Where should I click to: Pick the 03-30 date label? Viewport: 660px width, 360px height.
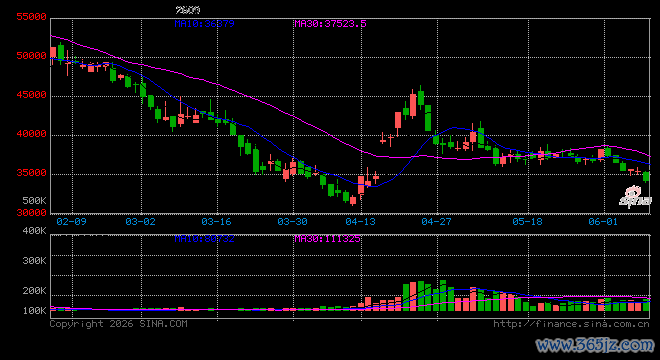293,221
